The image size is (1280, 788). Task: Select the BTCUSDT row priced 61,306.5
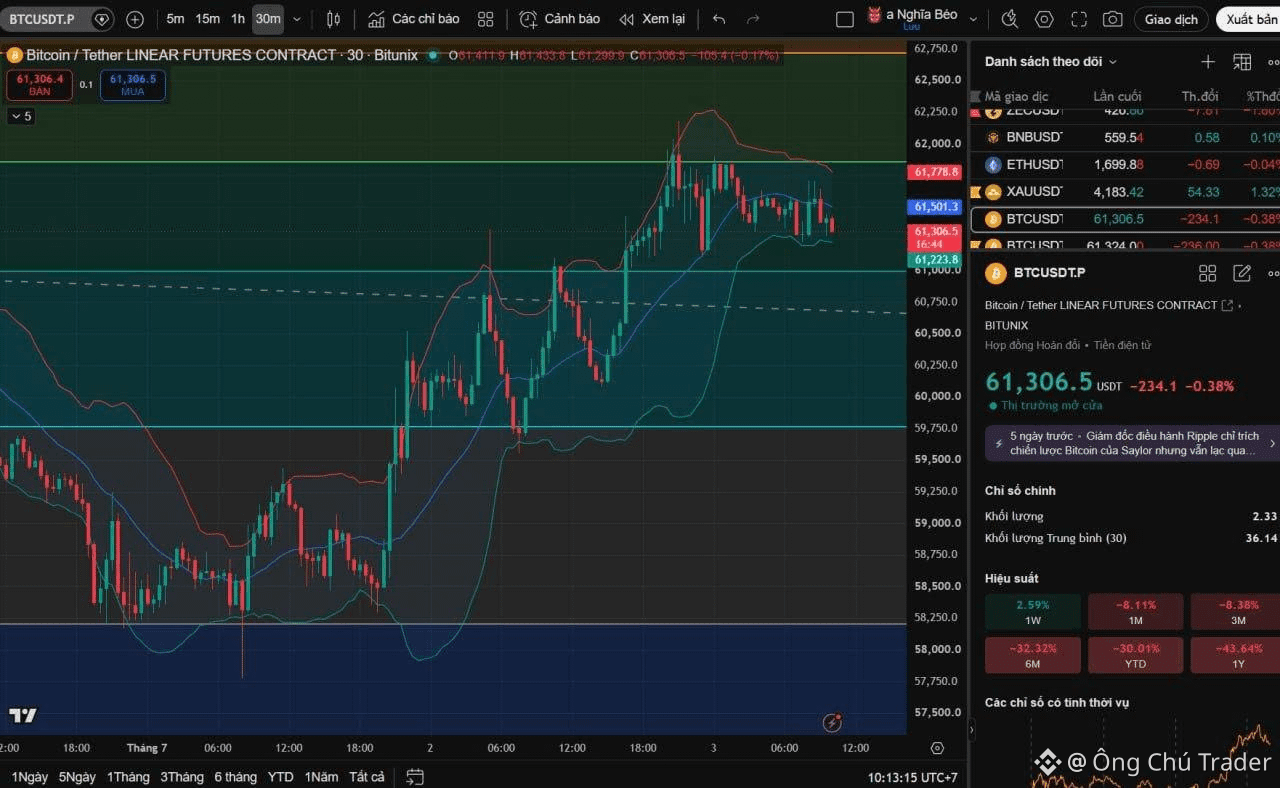(1125, 218)
